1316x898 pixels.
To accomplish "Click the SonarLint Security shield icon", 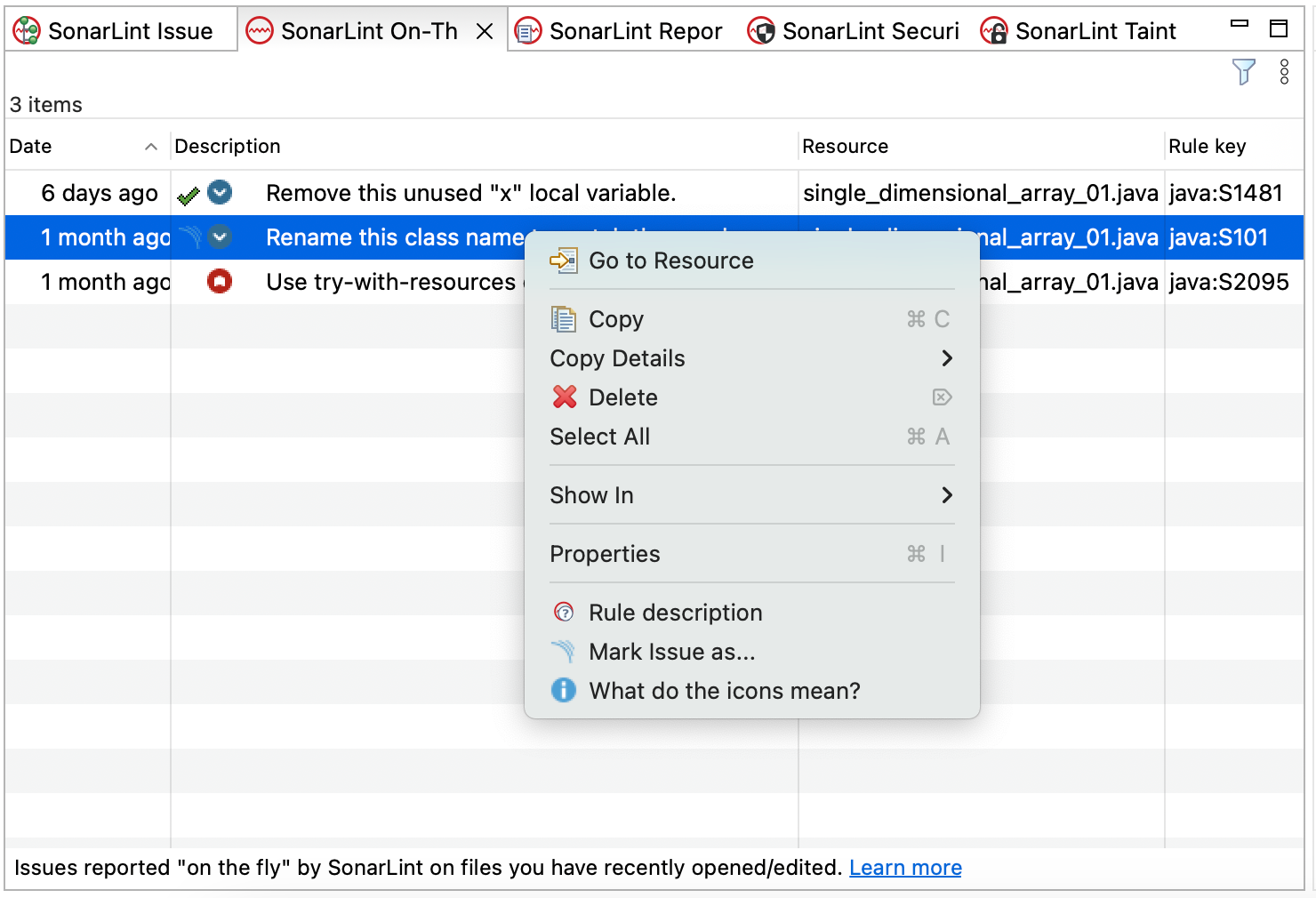I will 761,31.
